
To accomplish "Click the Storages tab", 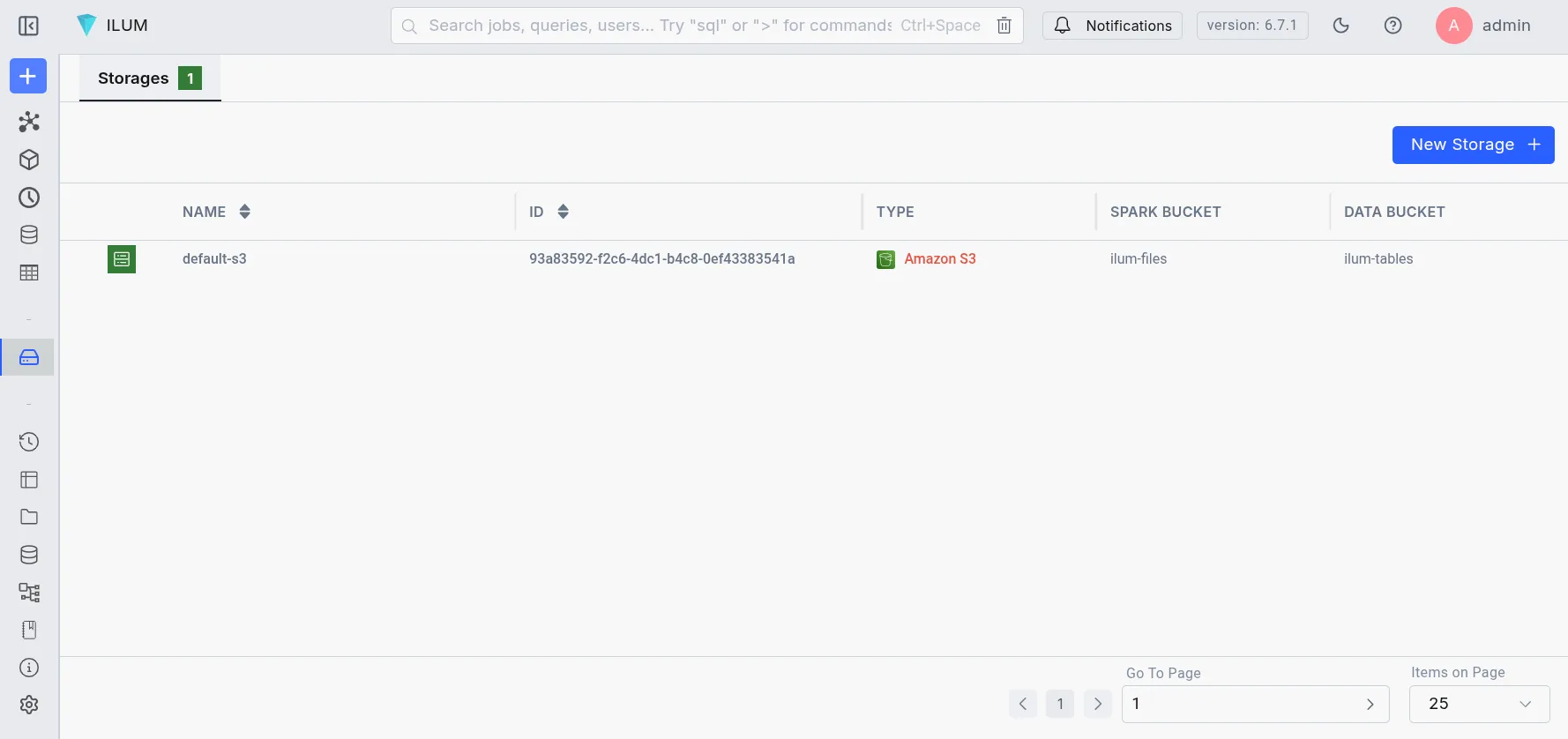I will click(x=150, y=78).
